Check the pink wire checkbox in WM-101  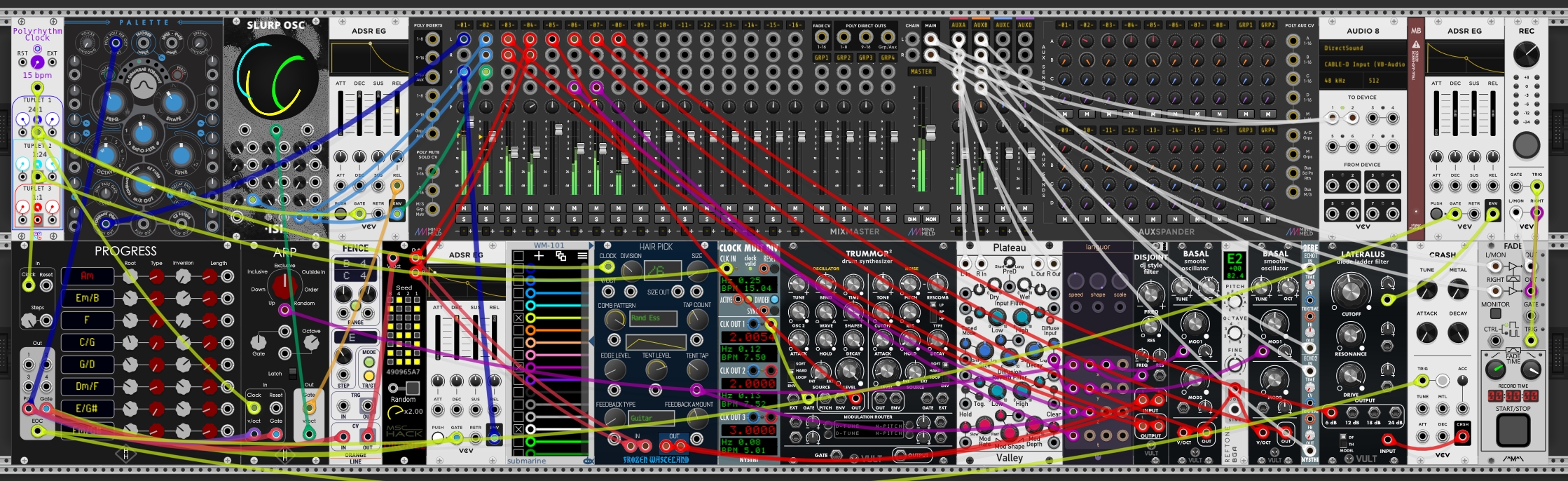click(518, 355)
